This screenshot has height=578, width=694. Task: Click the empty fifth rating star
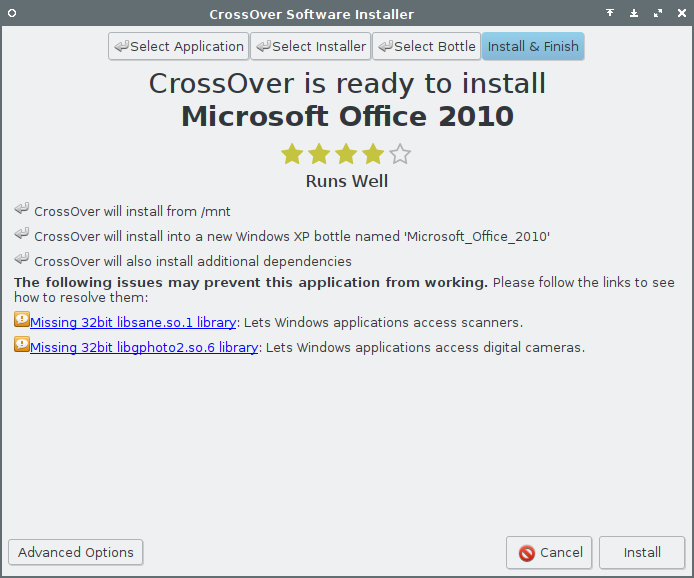[400, 154]
